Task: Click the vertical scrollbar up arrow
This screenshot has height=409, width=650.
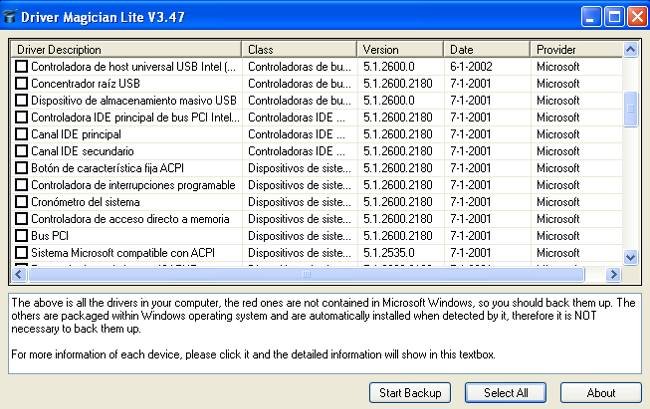Action: (631, 50)
